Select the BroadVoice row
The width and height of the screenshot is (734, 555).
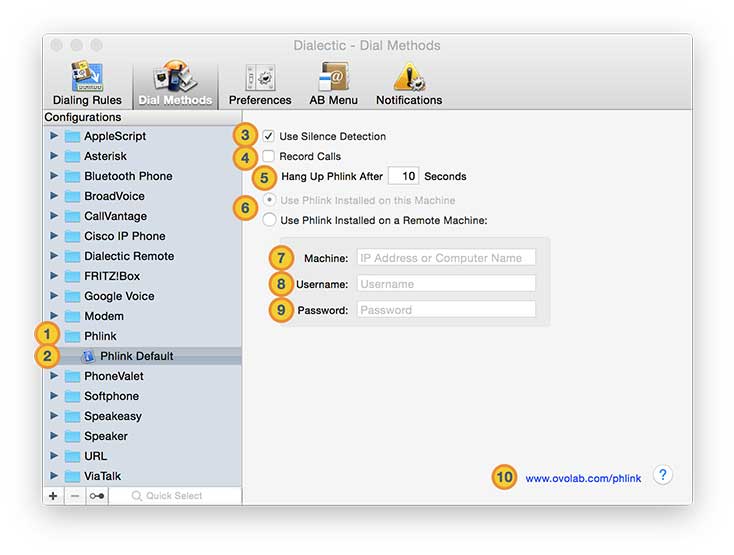142,196
